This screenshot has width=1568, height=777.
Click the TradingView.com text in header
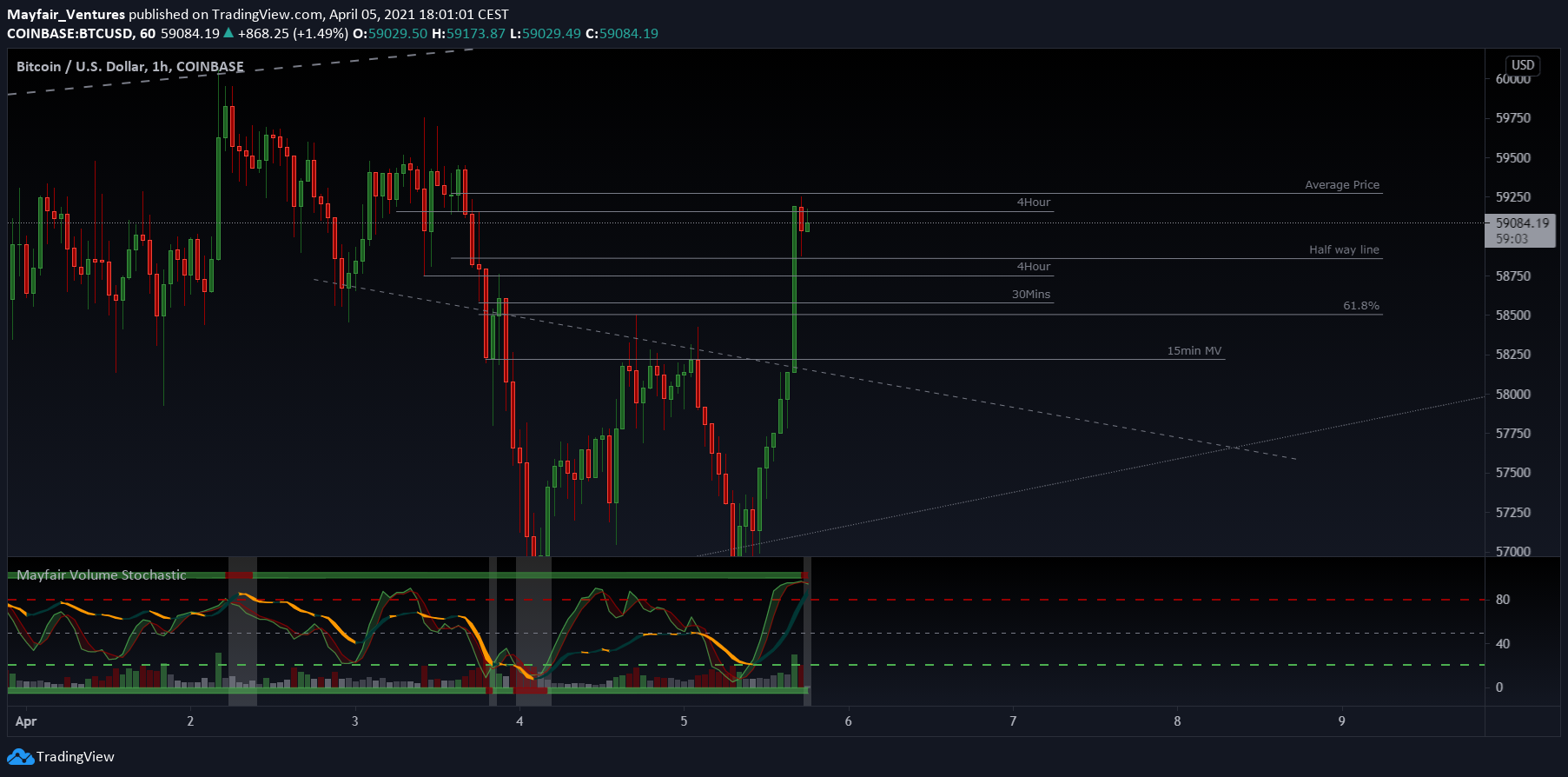click(268, 15)
